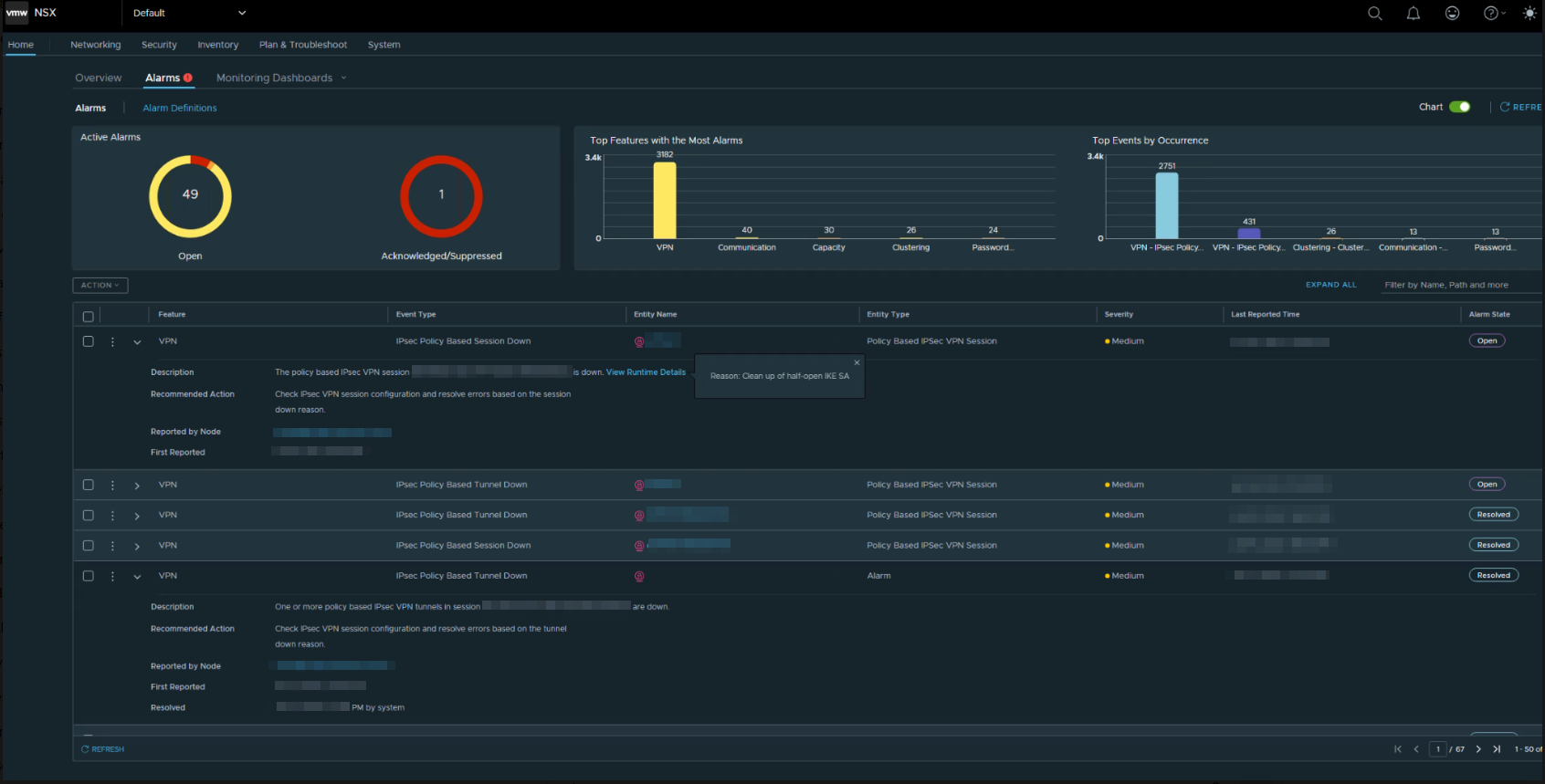
Task: Collapse the Alarm entity type row details
Action: pyautogui.click(x=137, y=577)
